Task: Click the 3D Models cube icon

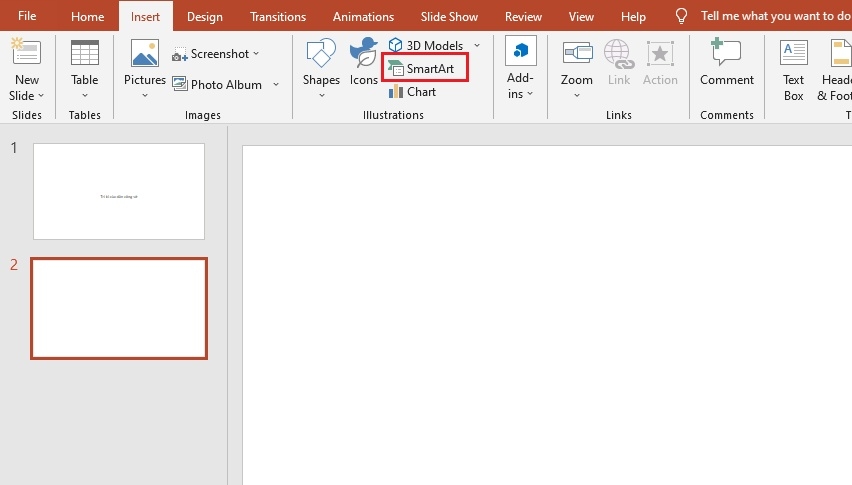Action: pos(396,45)
